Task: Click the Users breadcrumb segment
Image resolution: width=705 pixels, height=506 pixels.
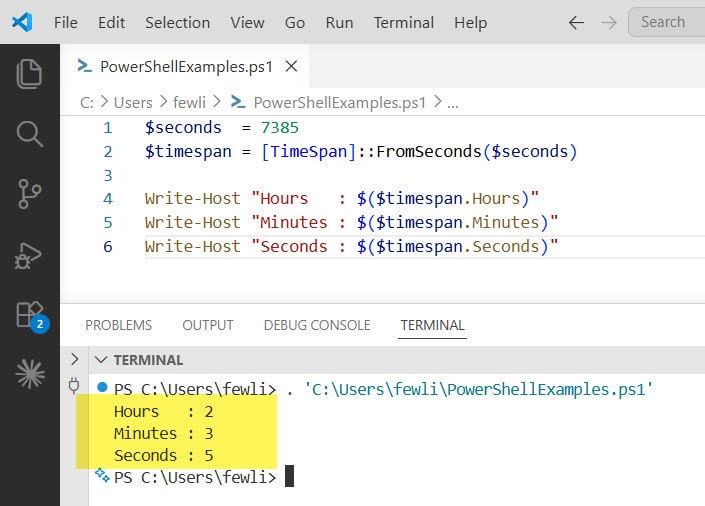Action: pyautogui.click(x=133, y=103)
